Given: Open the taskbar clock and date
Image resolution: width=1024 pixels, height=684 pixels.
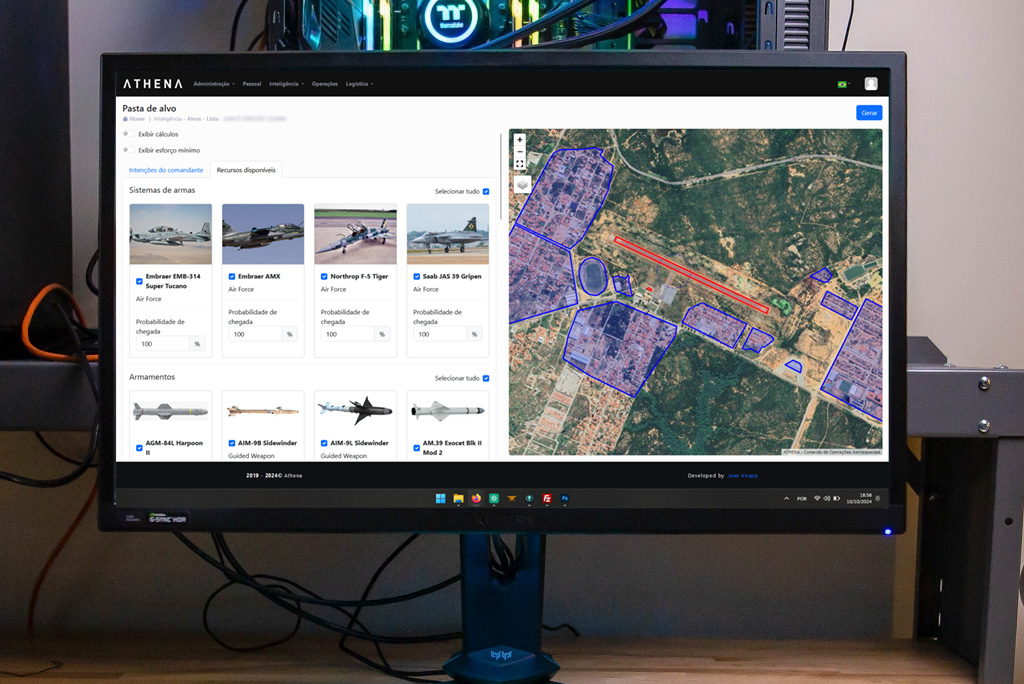Looking at the screenshot, I should (x=859, y=498).
